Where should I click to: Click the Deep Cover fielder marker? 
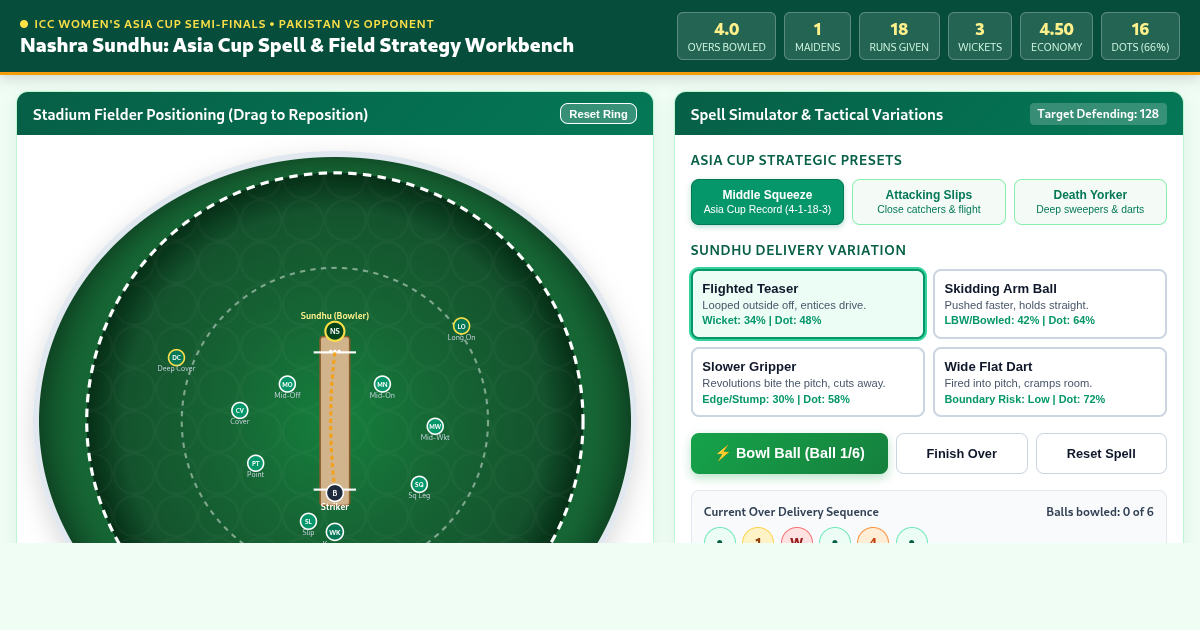click(176, 357)
